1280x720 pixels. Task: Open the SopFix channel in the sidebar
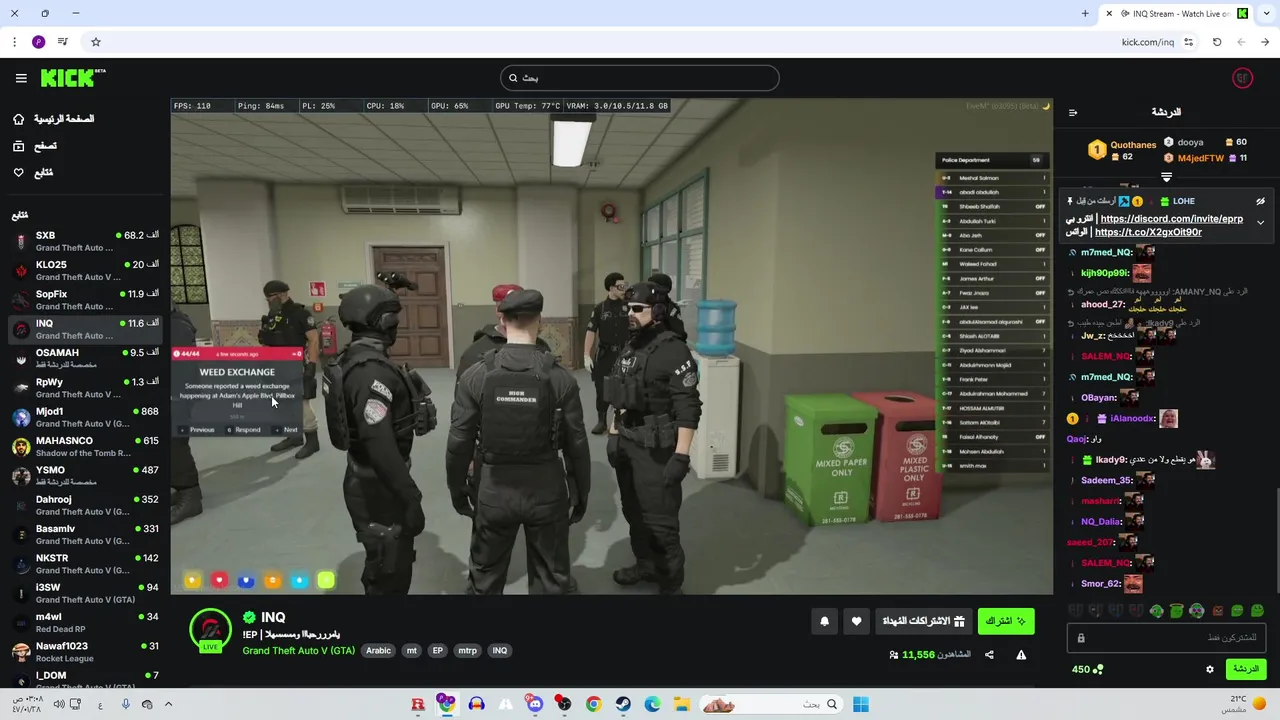pyautogui.click(x=85, y=300)
